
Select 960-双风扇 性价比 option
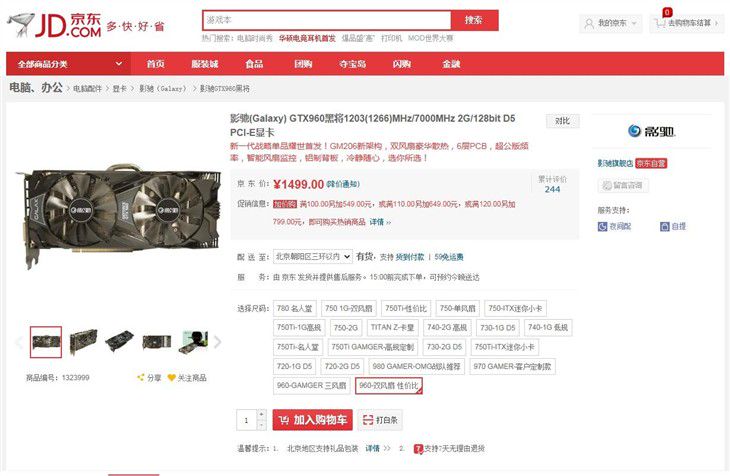click(389, 386)
